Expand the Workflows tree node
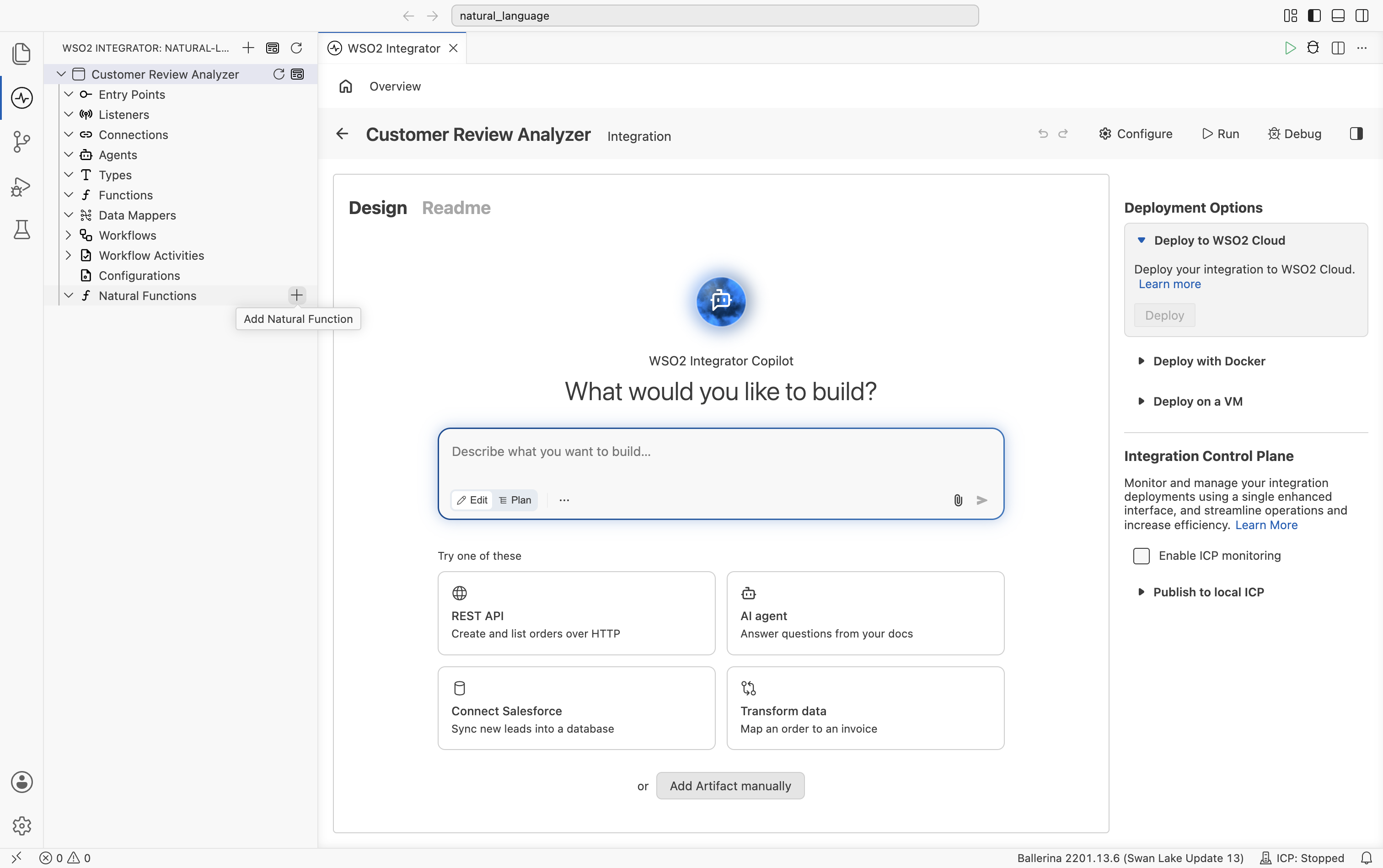 point(68,236)
